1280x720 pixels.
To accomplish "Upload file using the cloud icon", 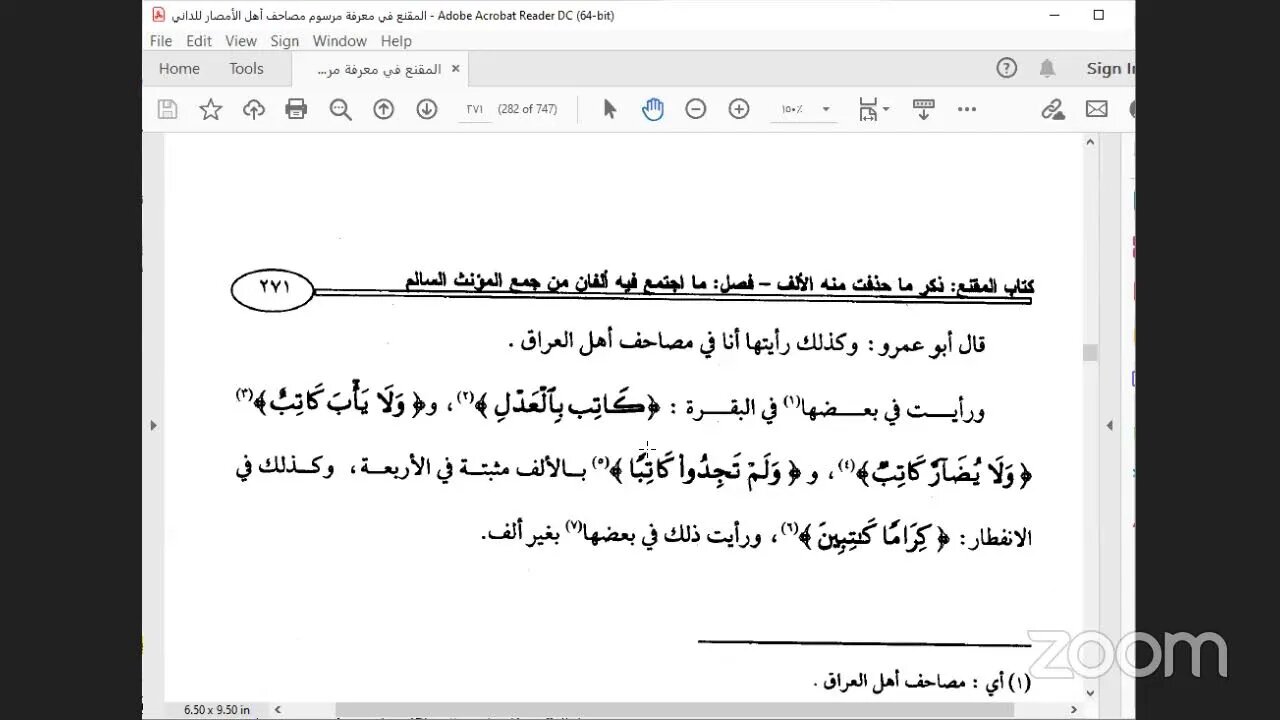I will pos(254,110).
